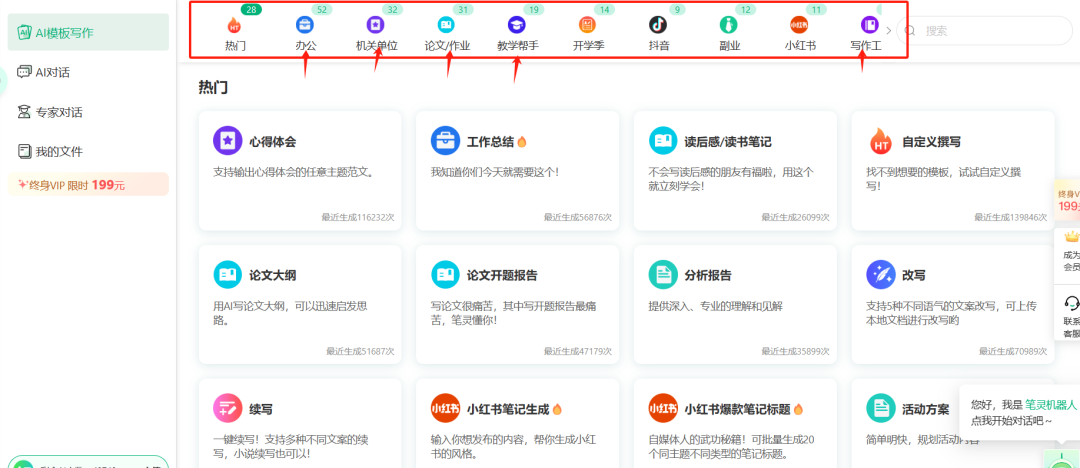Focus the 搜索 input field
Image resolution: width=1080 pixels, height=468 pixels.
pos(985,30)
